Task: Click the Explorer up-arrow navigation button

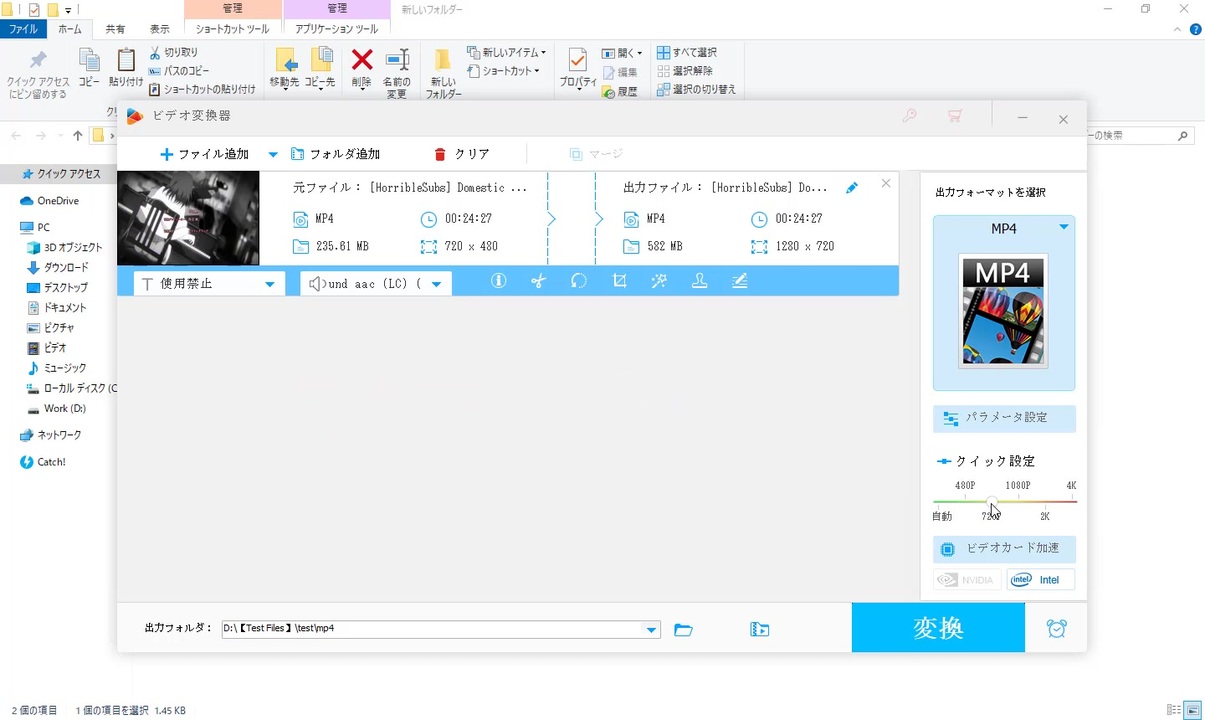Action: click(78, 136)
